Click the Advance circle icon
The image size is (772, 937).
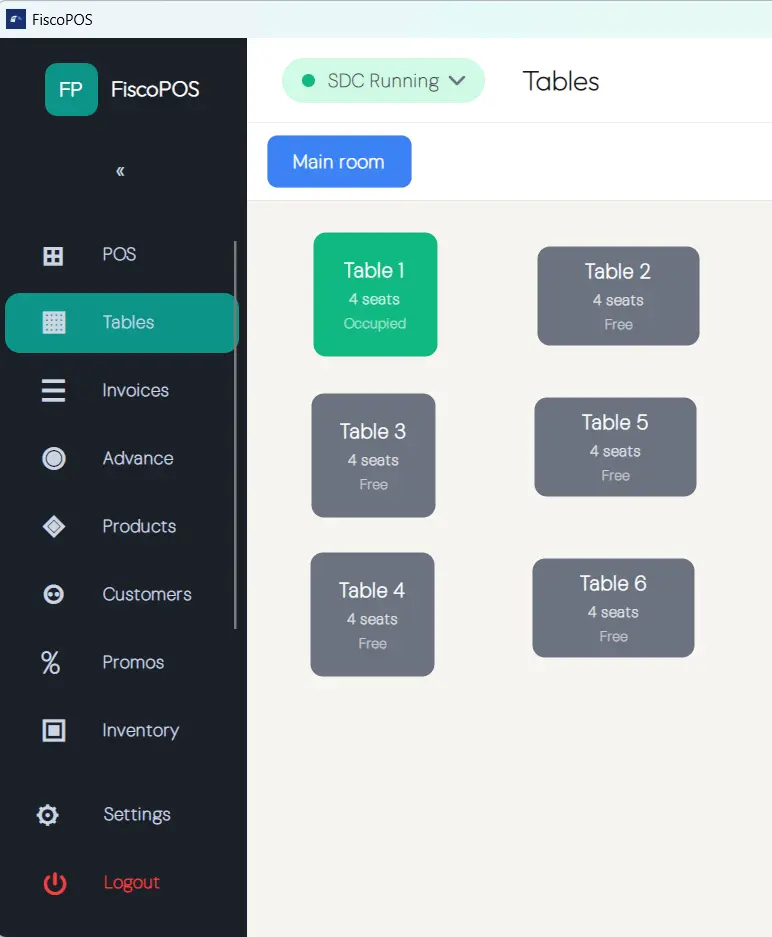click(54, 458)
